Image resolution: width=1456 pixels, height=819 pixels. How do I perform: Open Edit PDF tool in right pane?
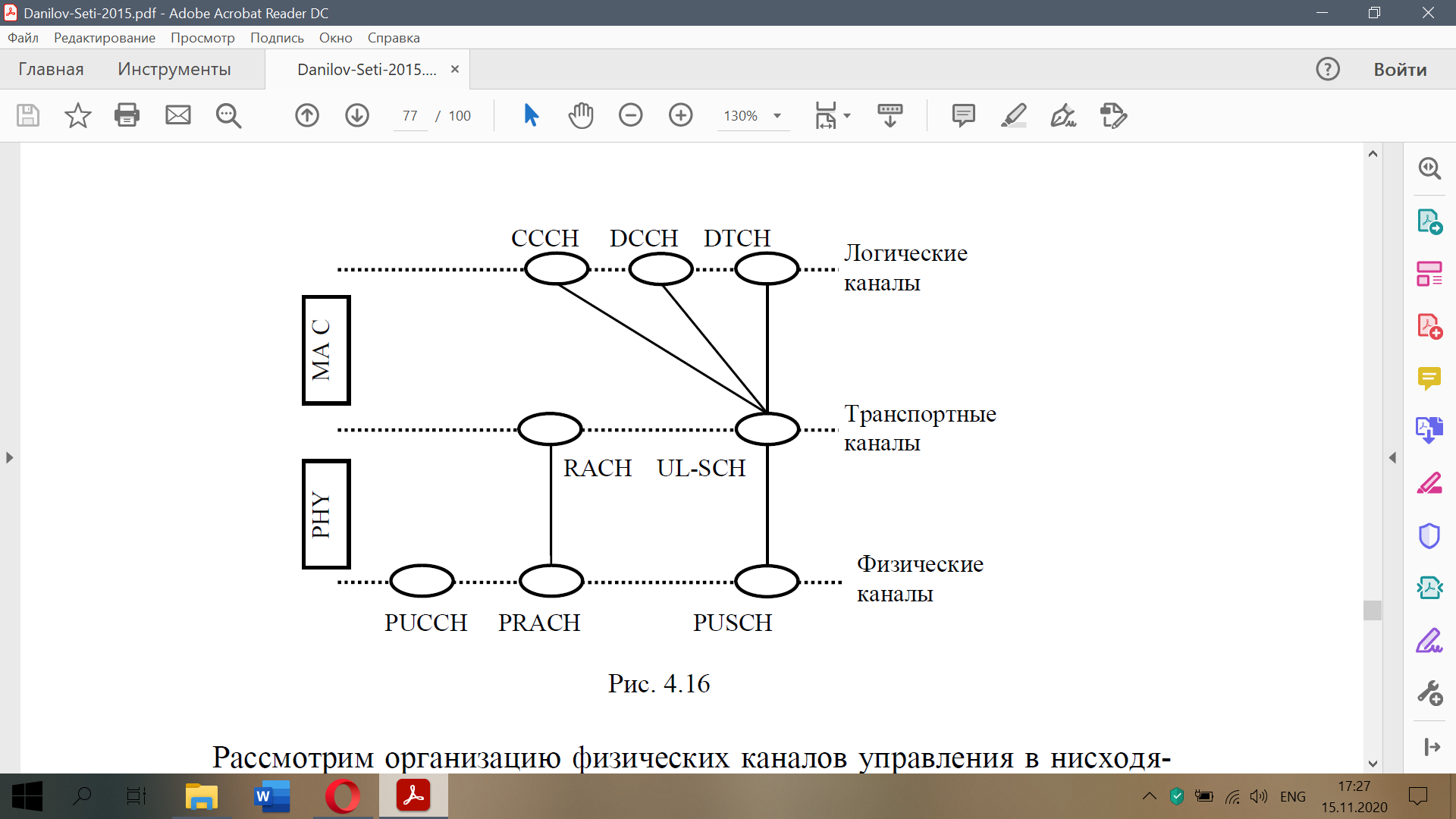click(1429, 274)
